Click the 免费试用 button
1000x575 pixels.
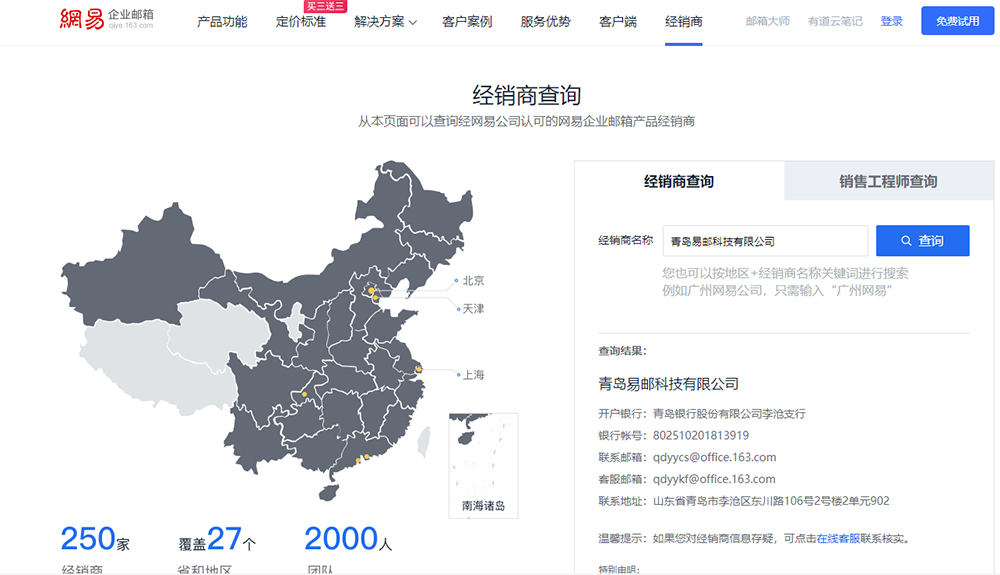click(957, 21)
